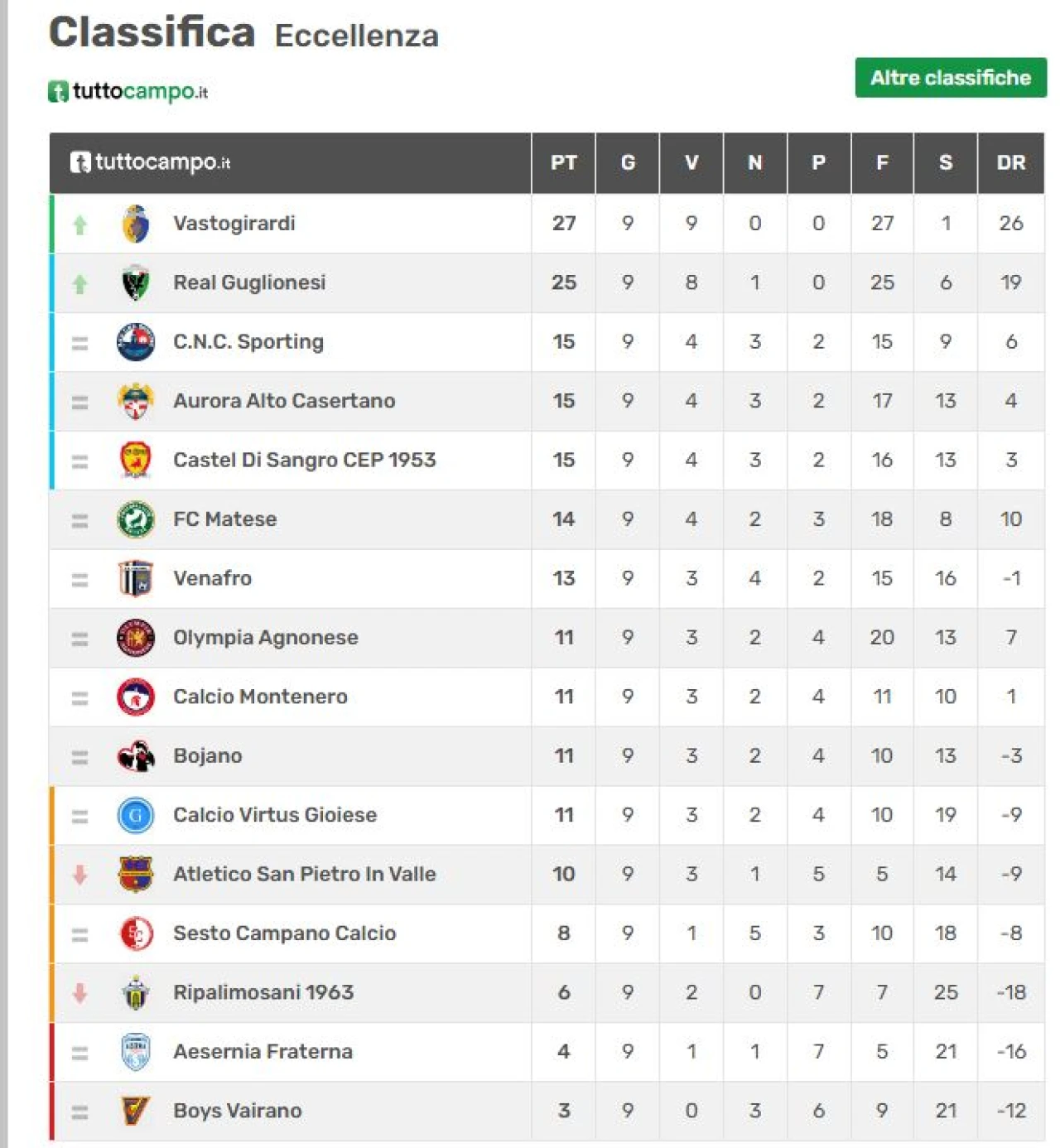This screenshot has width=1060, height=1148.
Task: Open the C.N.C. Sporting club logo
Action: coord(136,342)
